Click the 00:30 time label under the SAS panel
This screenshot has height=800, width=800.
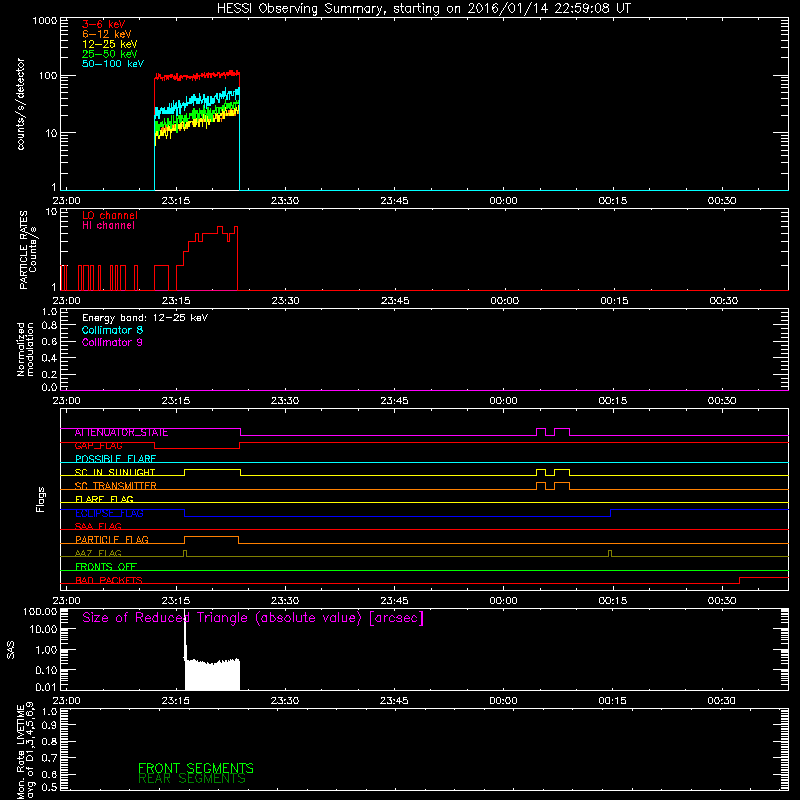(x=721, y=701)
